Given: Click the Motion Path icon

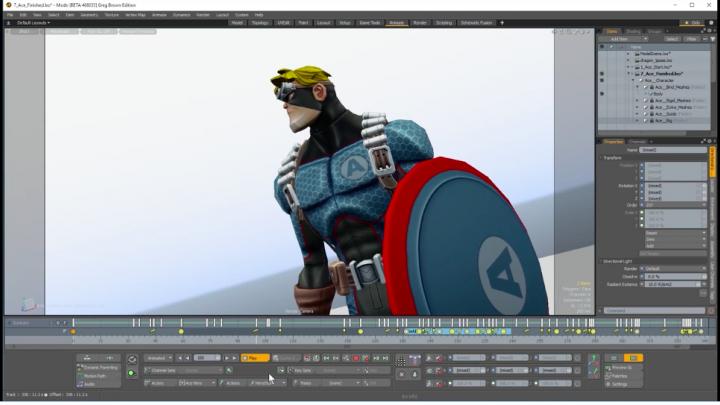Looking at the screenshot, I should (x=79, y=375).
